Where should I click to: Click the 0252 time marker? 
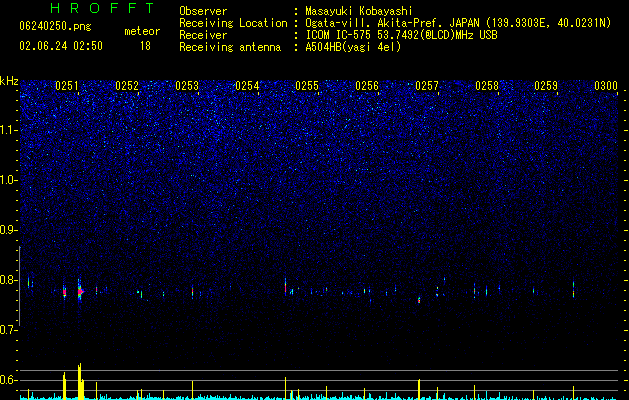tap(127, 86)
